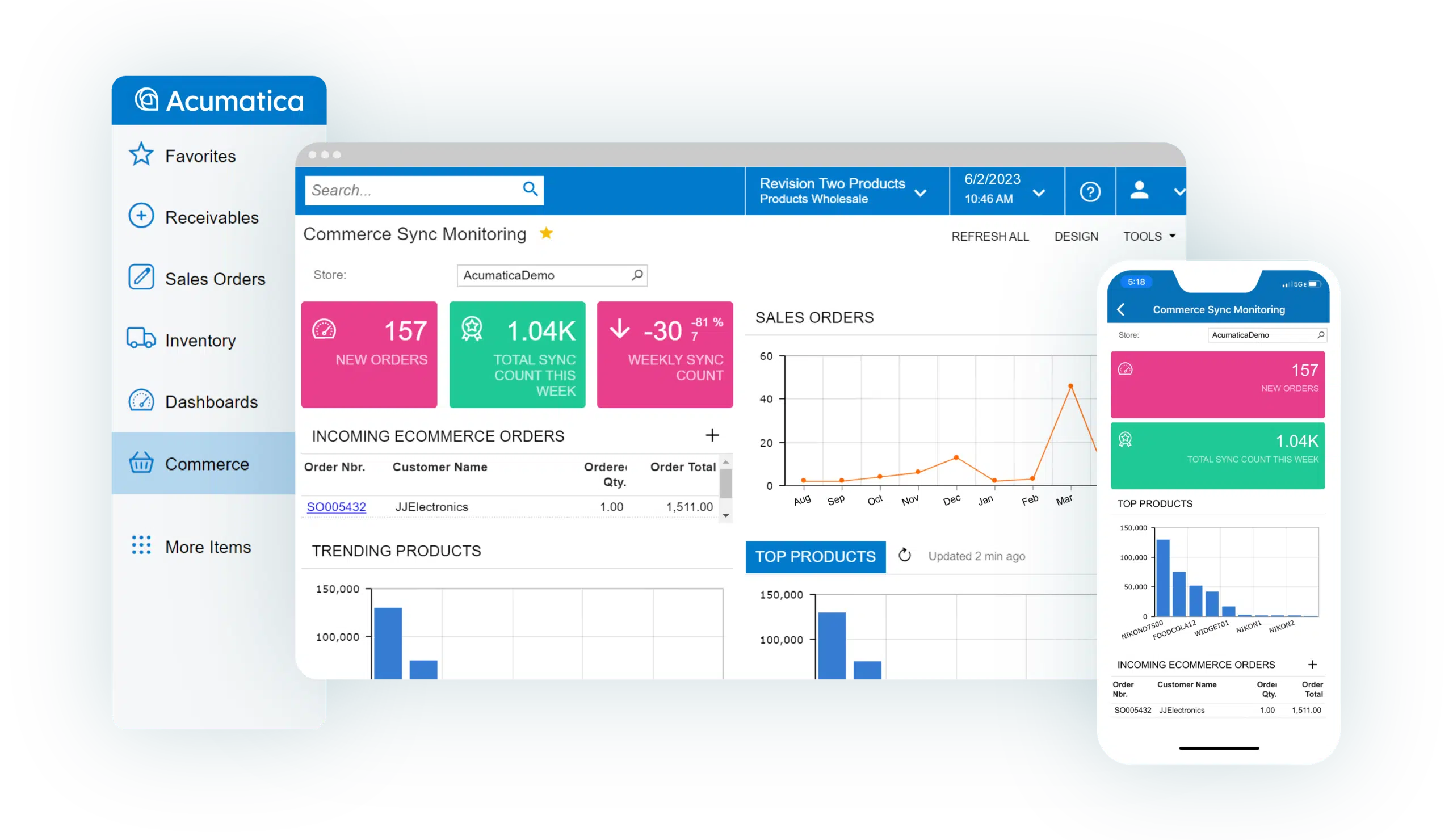This screenshot has height=840, width=1453.
Task: Expand the Revision Two Products company dropdown
Action: (x=920, y=192)
